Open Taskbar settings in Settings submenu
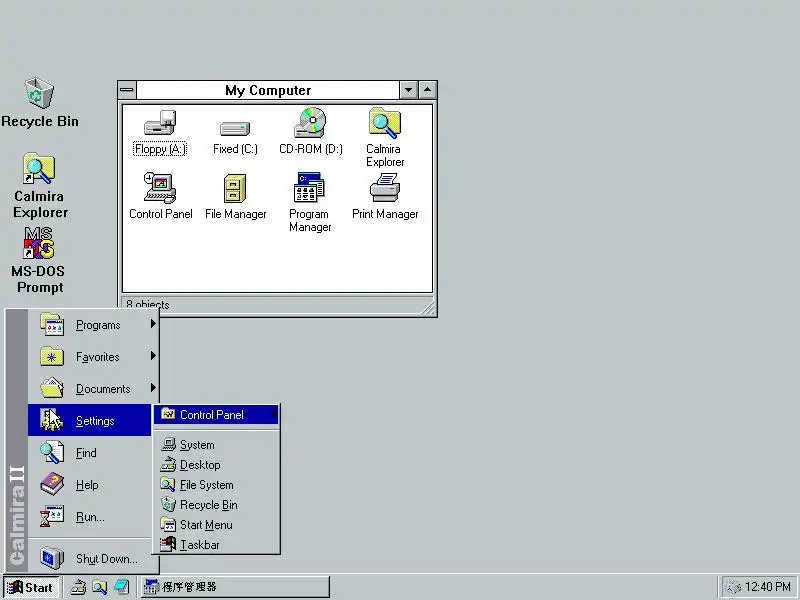Viewport: 800px width, 600px height. click(216, 544)
